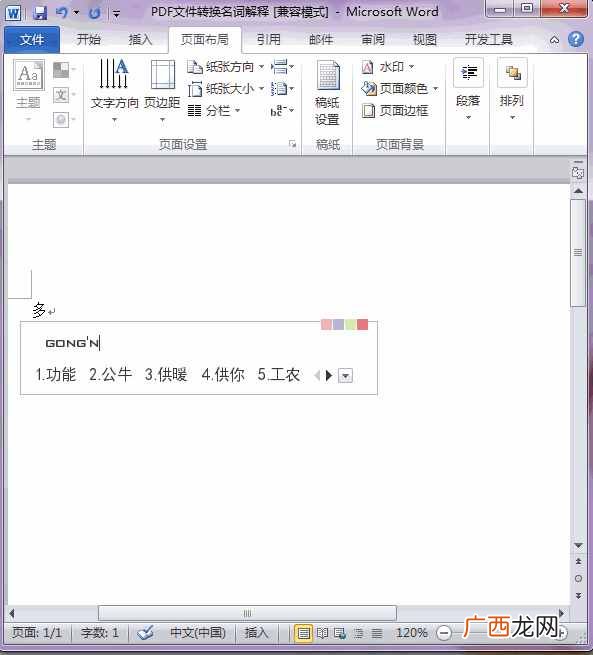Click the Save icon in quick access toolbar

click(x=40, y=13)
